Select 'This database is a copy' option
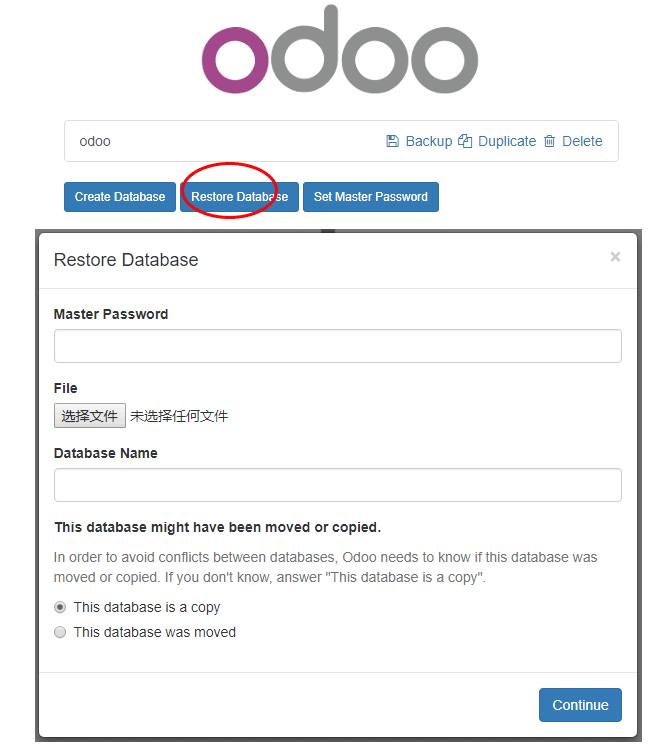Viewport: 667px width, 750px height. (60, 607)
